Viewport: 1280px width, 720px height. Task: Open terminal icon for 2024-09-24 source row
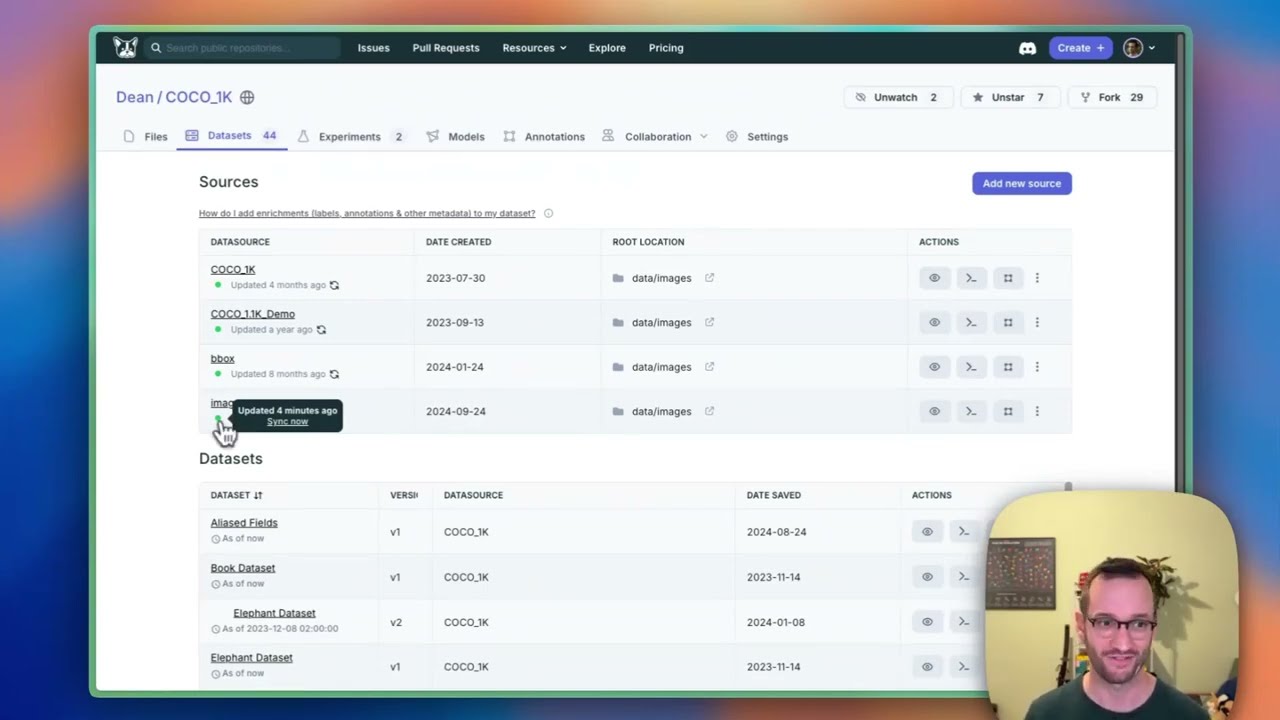point(971,411)
